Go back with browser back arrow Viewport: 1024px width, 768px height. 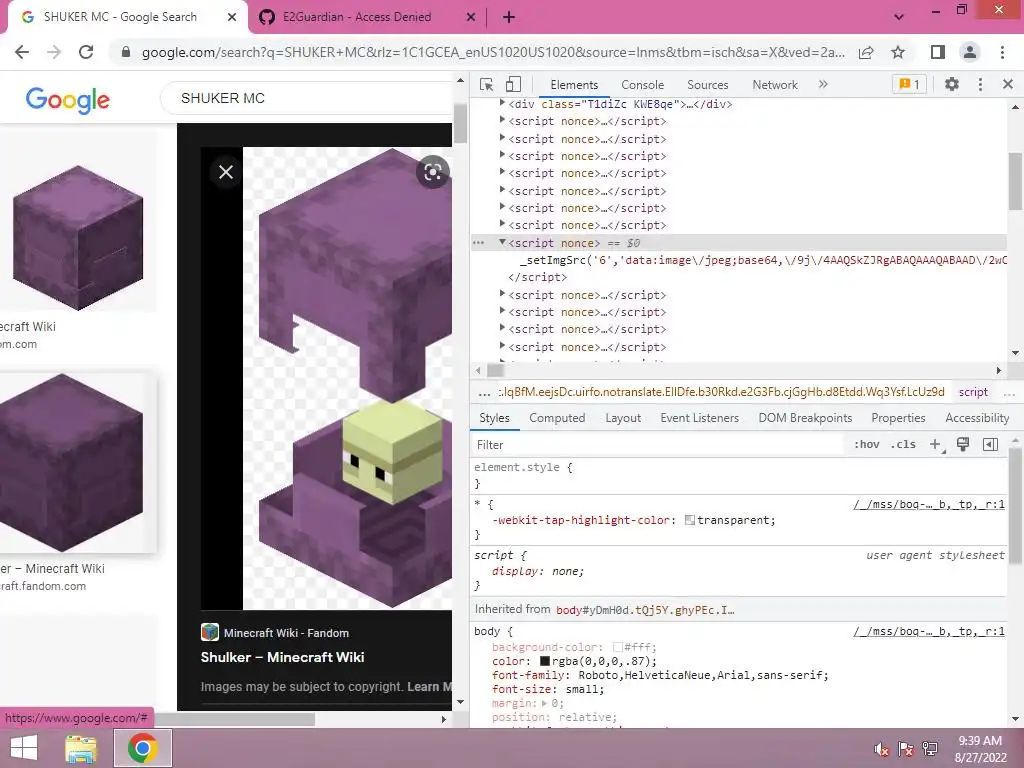point(22,52)
